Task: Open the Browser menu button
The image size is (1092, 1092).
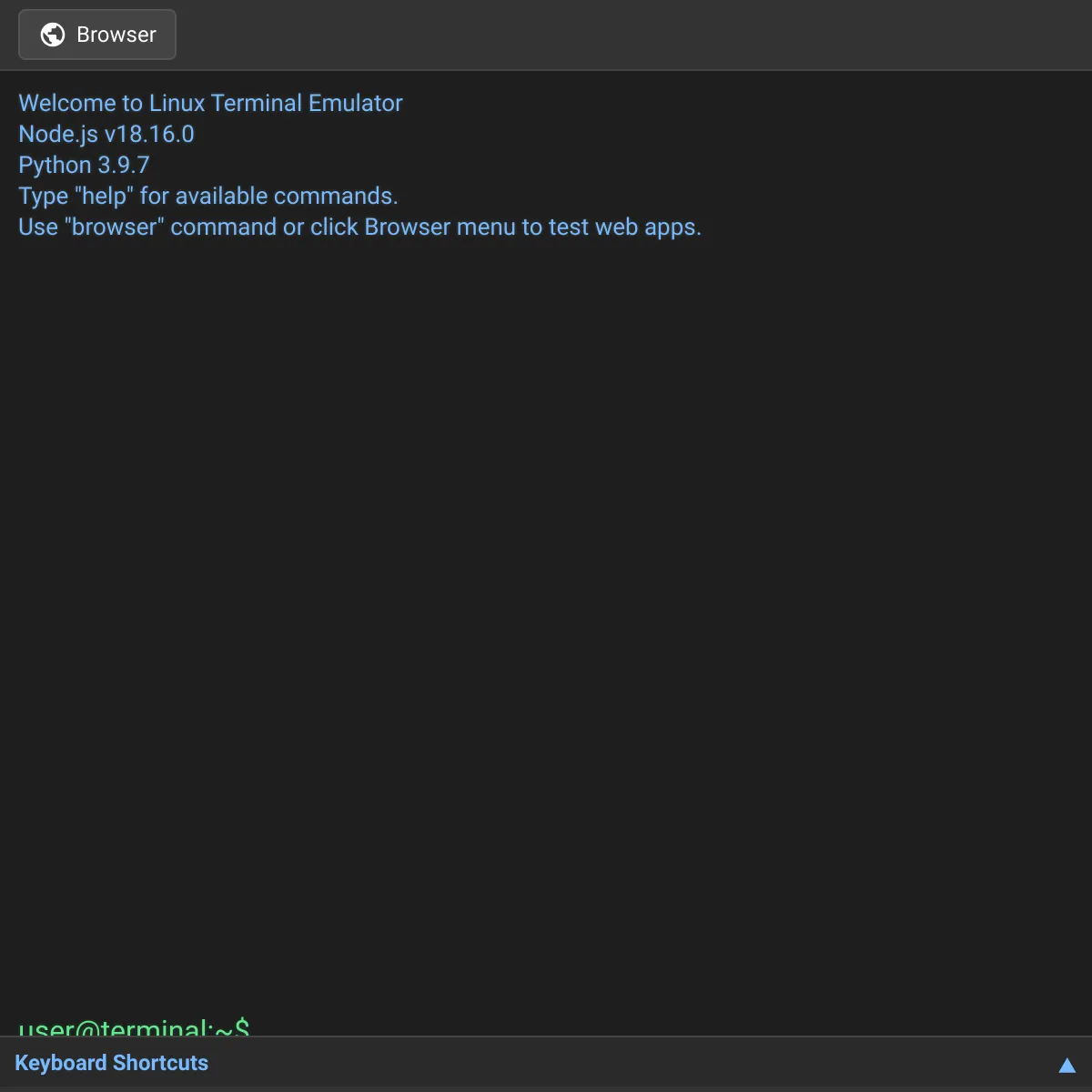Action: click(97, 35)
